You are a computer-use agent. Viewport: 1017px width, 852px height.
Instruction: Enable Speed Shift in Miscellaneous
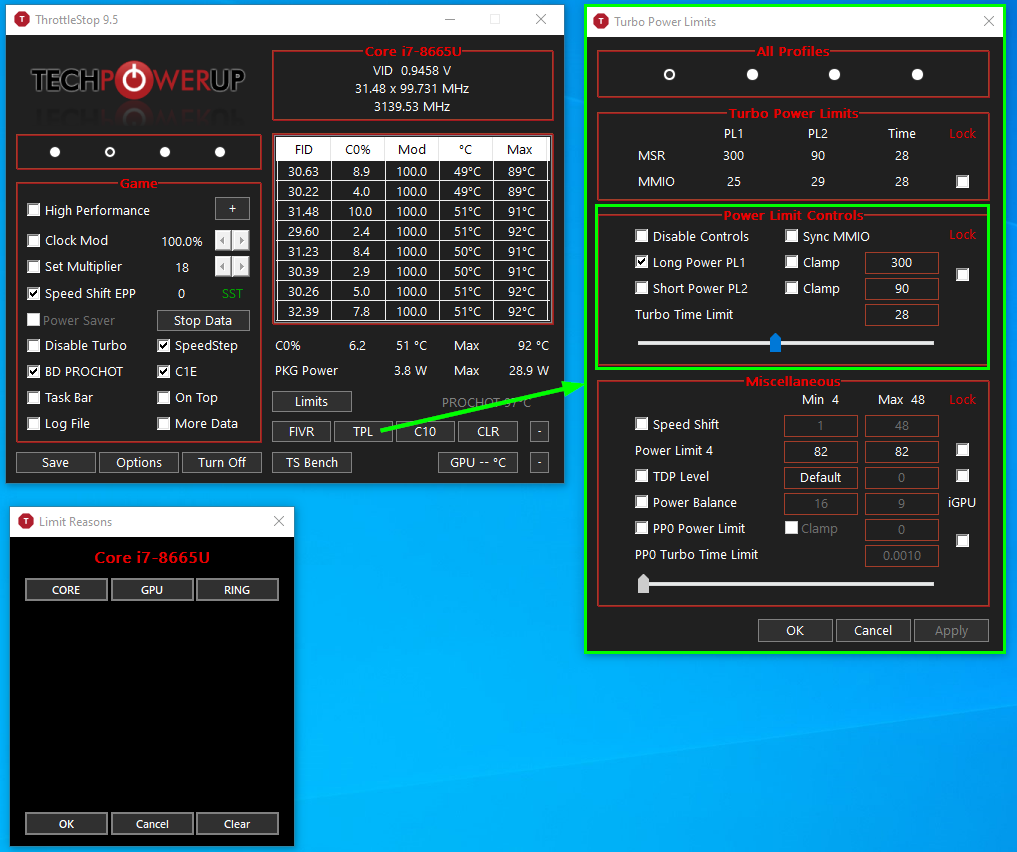click(641, 423)
